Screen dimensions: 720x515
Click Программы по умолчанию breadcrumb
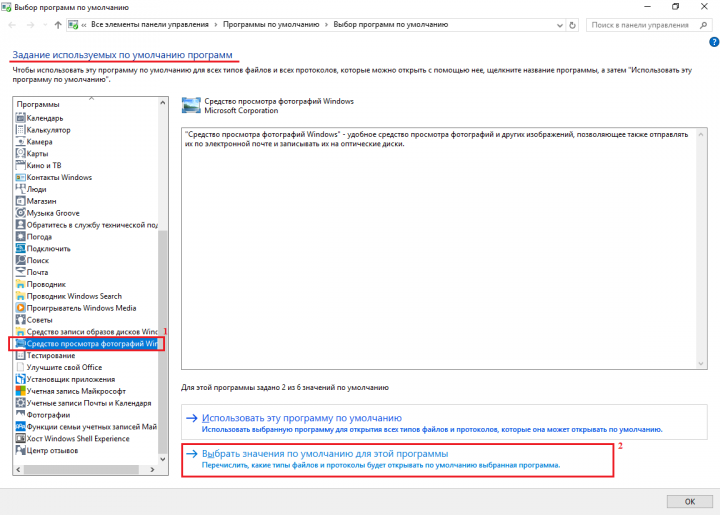(x=271, y=25)
